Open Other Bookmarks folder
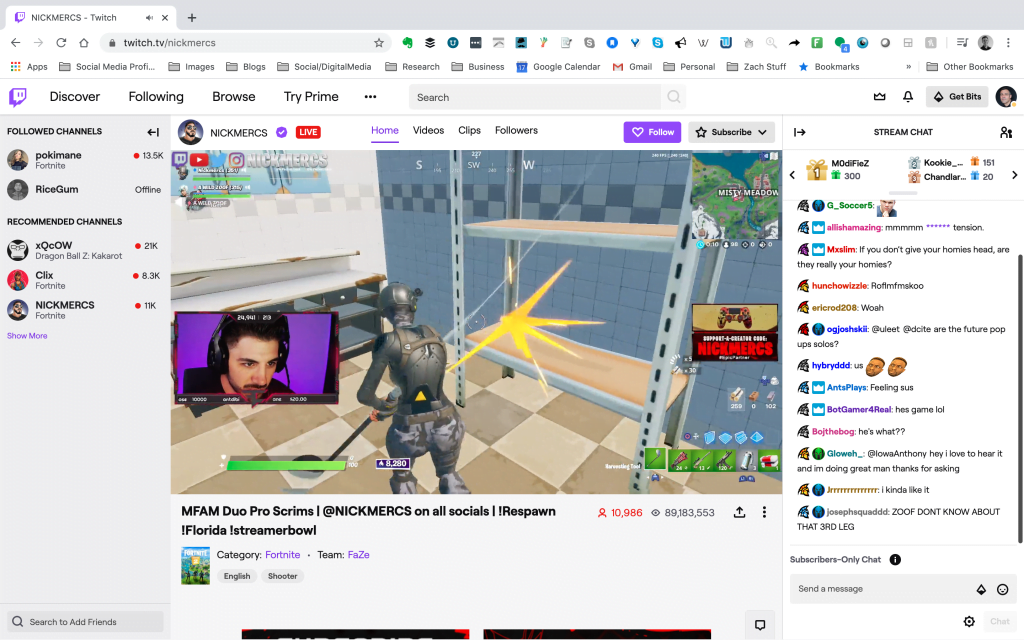Screen dimensions: 1024x640 pos(970,67)
